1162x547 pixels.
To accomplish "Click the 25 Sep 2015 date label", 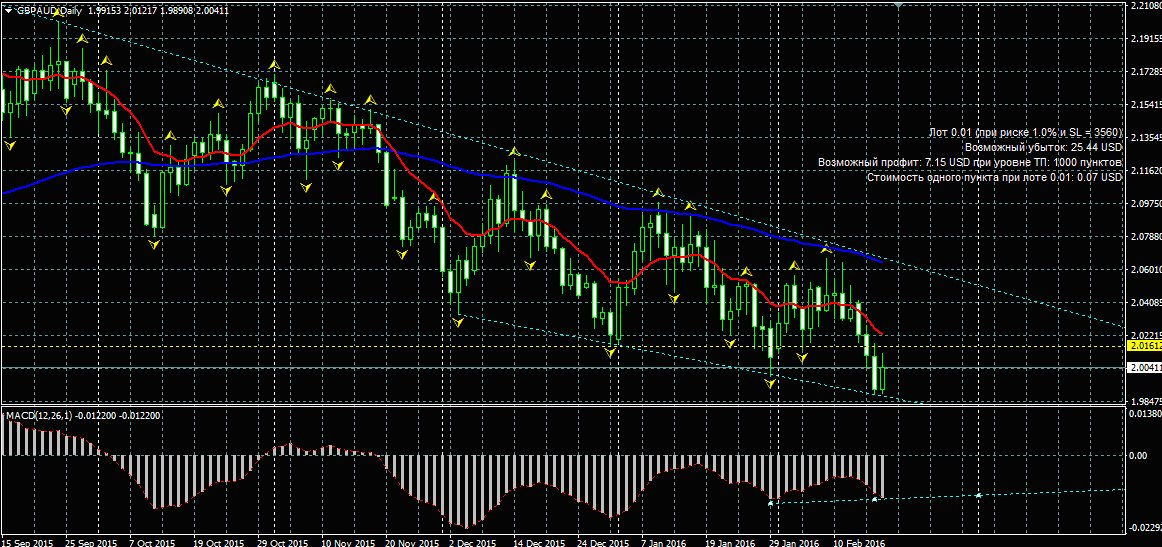I will click(x=92, y=543).
